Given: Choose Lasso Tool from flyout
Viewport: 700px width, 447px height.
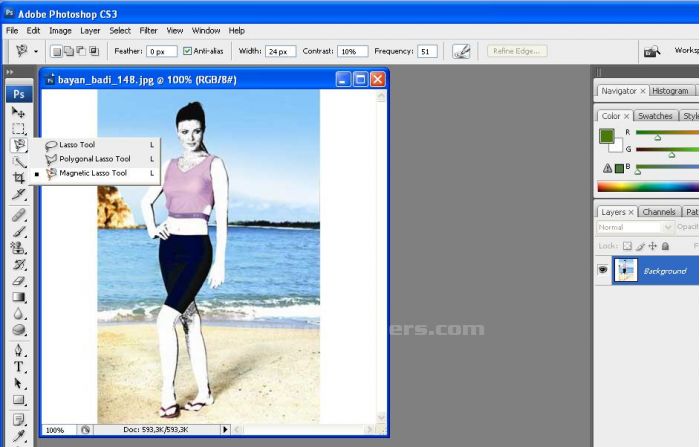Looking at the screenshot, I should pyautogui.click(x=95, y=145).
